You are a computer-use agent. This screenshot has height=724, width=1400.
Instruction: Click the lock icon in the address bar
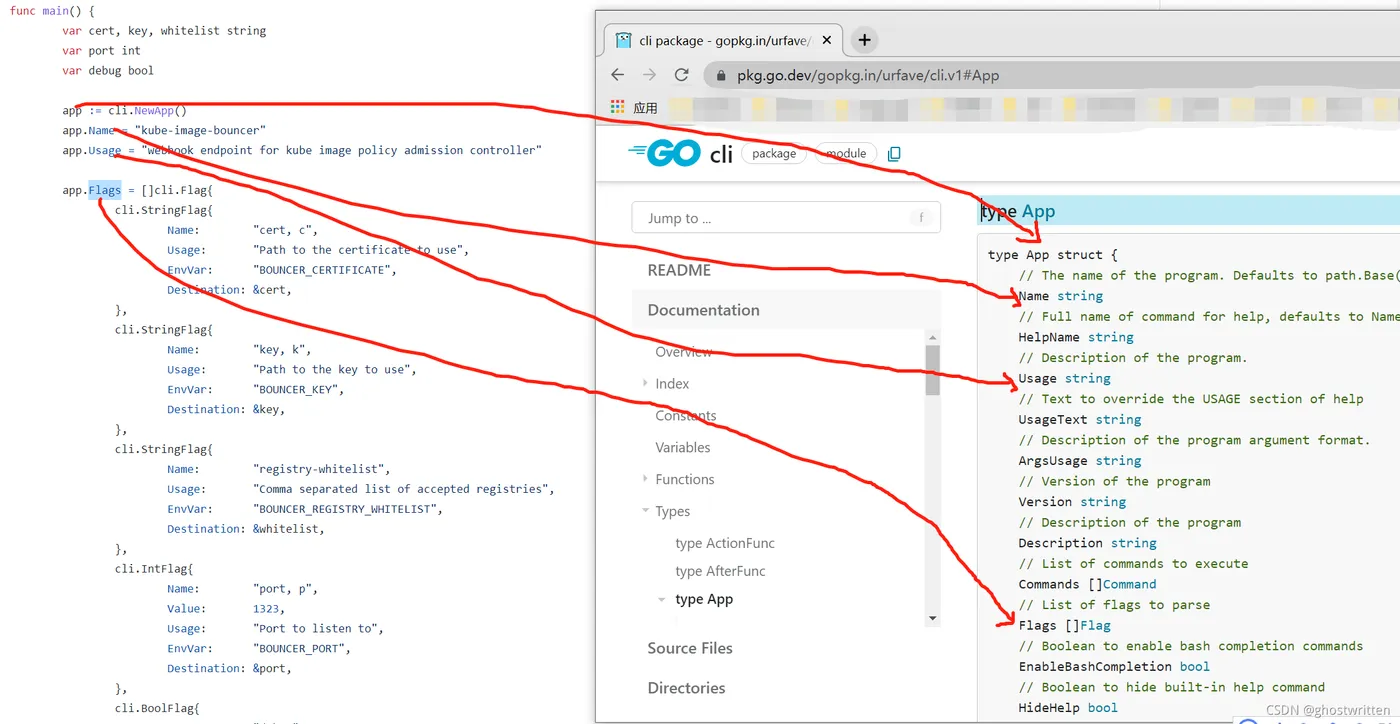[x=721, y=75]
